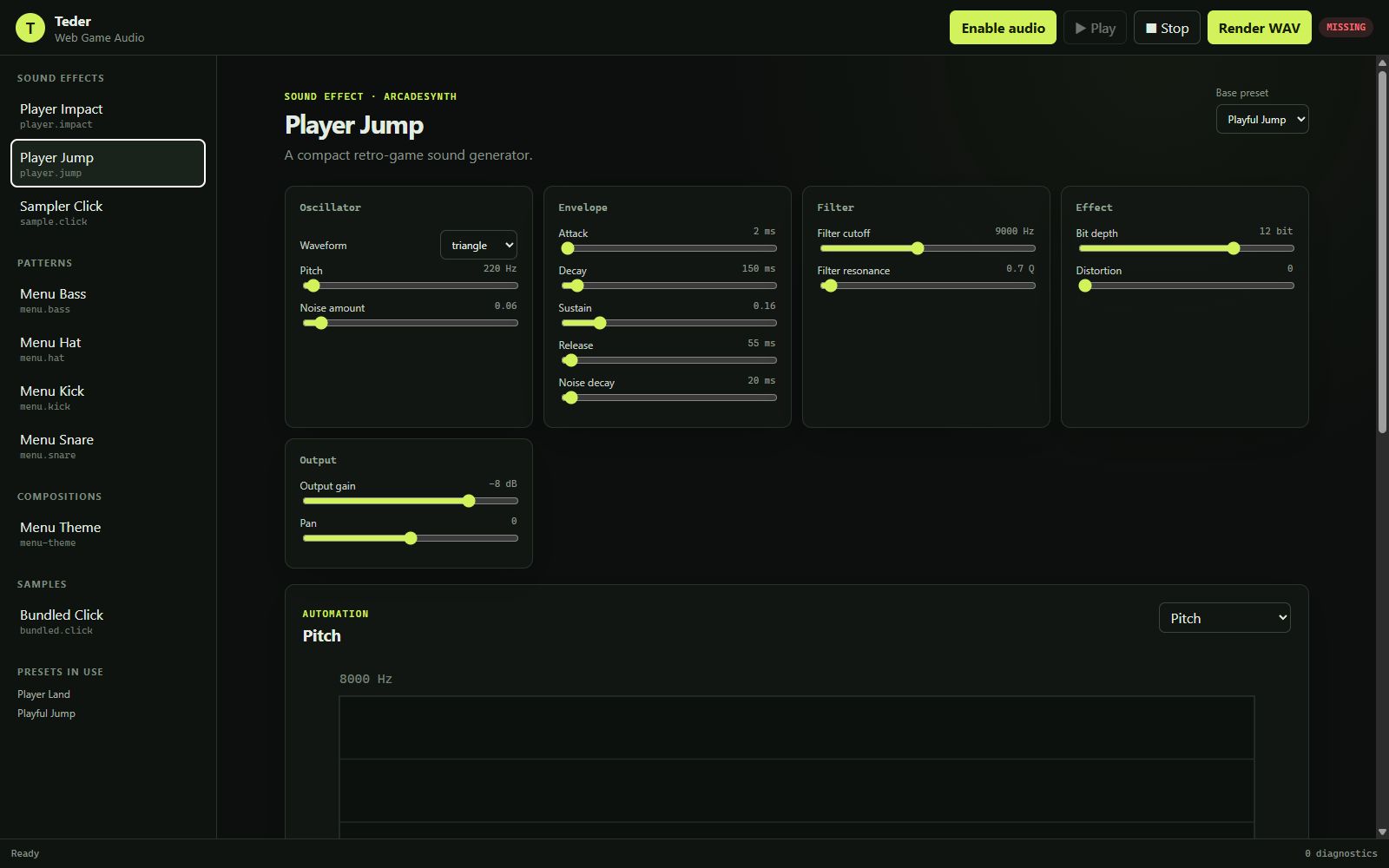This screenshot has height=868, width=1389.
Task: Adjust the Filter resonance slider
Action: (927, 286)
